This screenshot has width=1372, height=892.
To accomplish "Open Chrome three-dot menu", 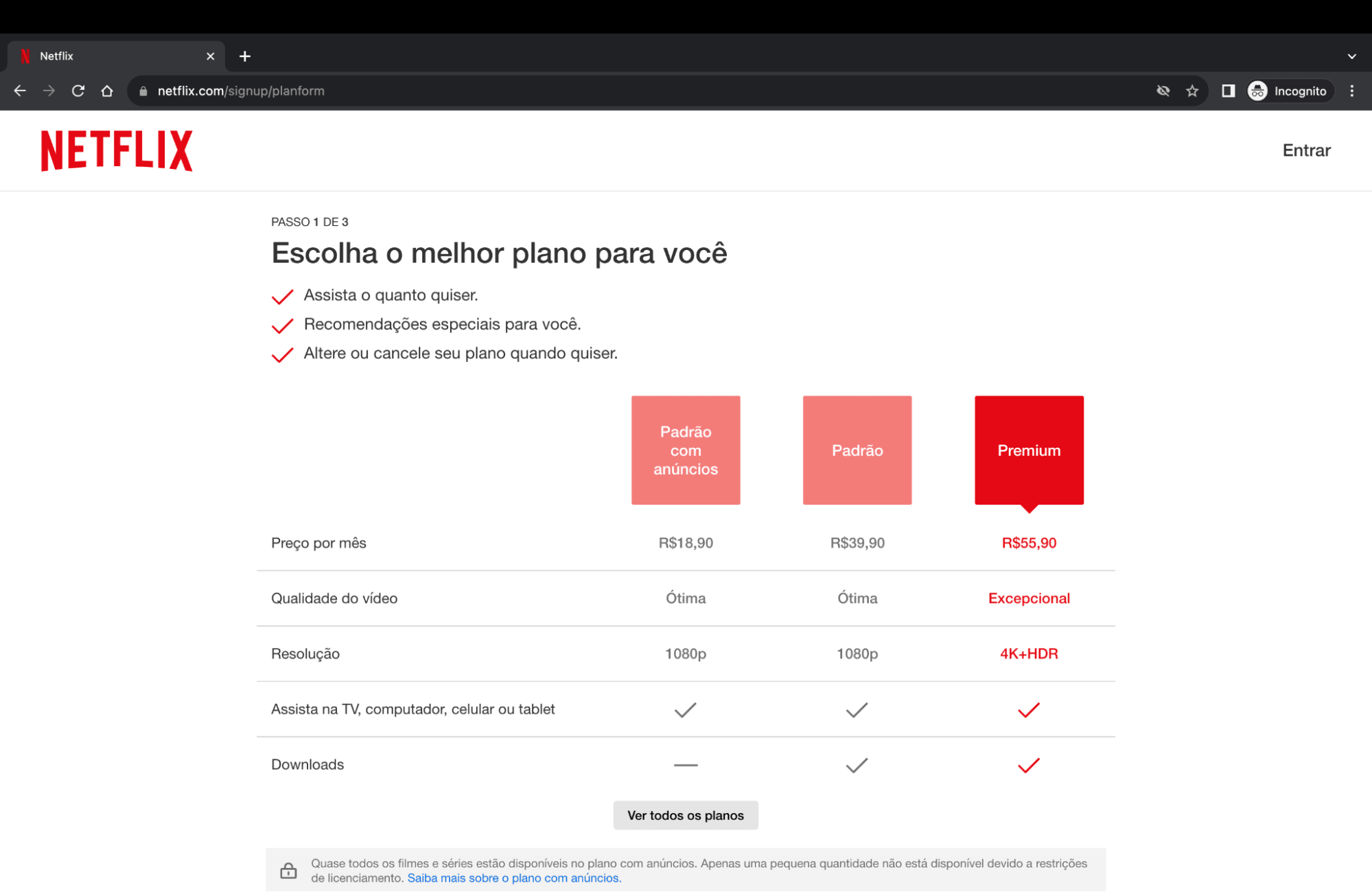I will [x=1351, y=91].
